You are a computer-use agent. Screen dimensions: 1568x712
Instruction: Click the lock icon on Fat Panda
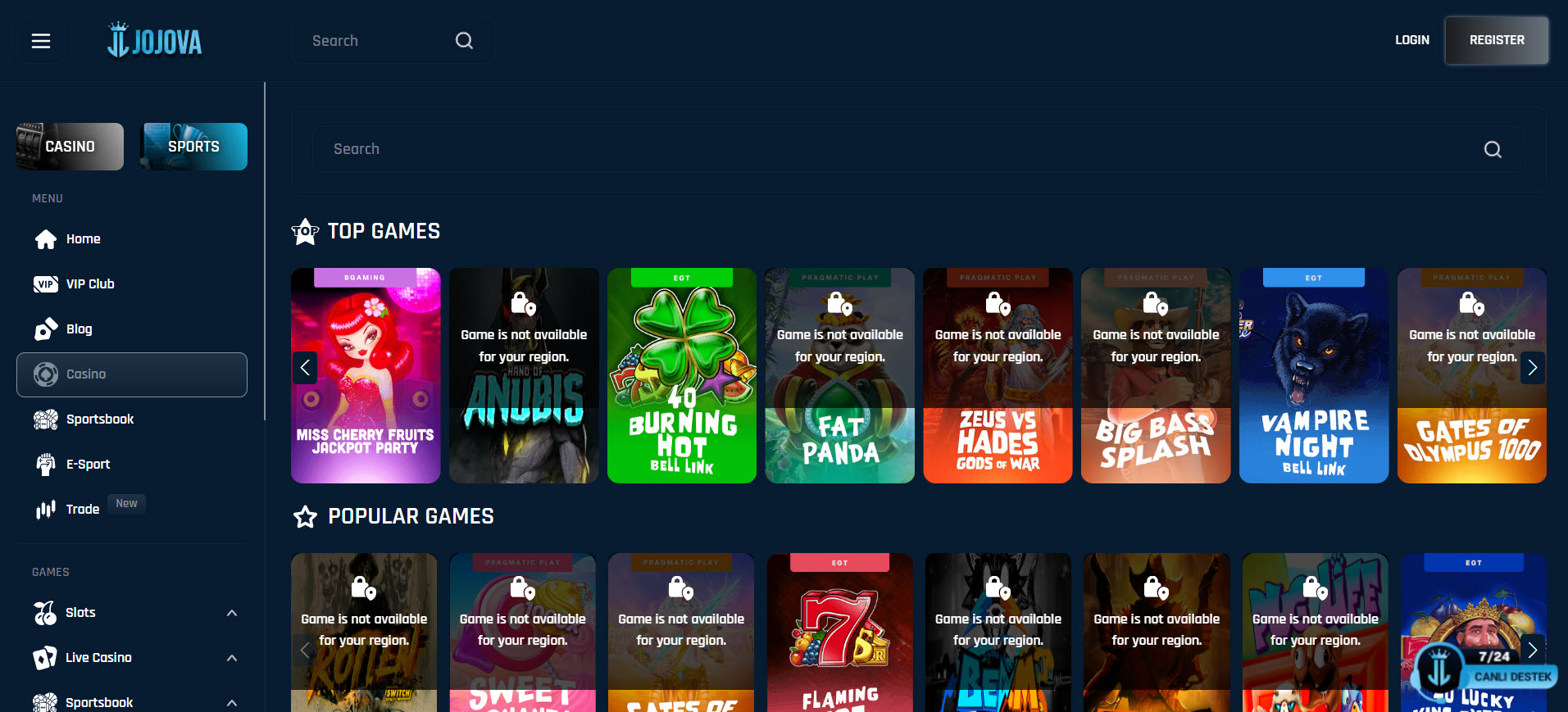click(x=839, y=304)
